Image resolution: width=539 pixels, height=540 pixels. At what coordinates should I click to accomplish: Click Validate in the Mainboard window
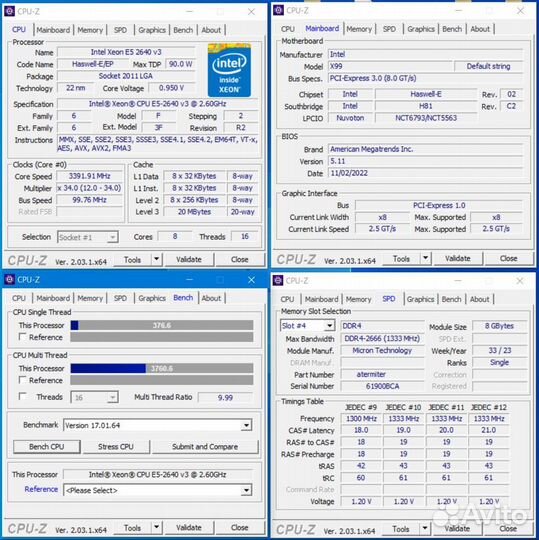(457, 258)
